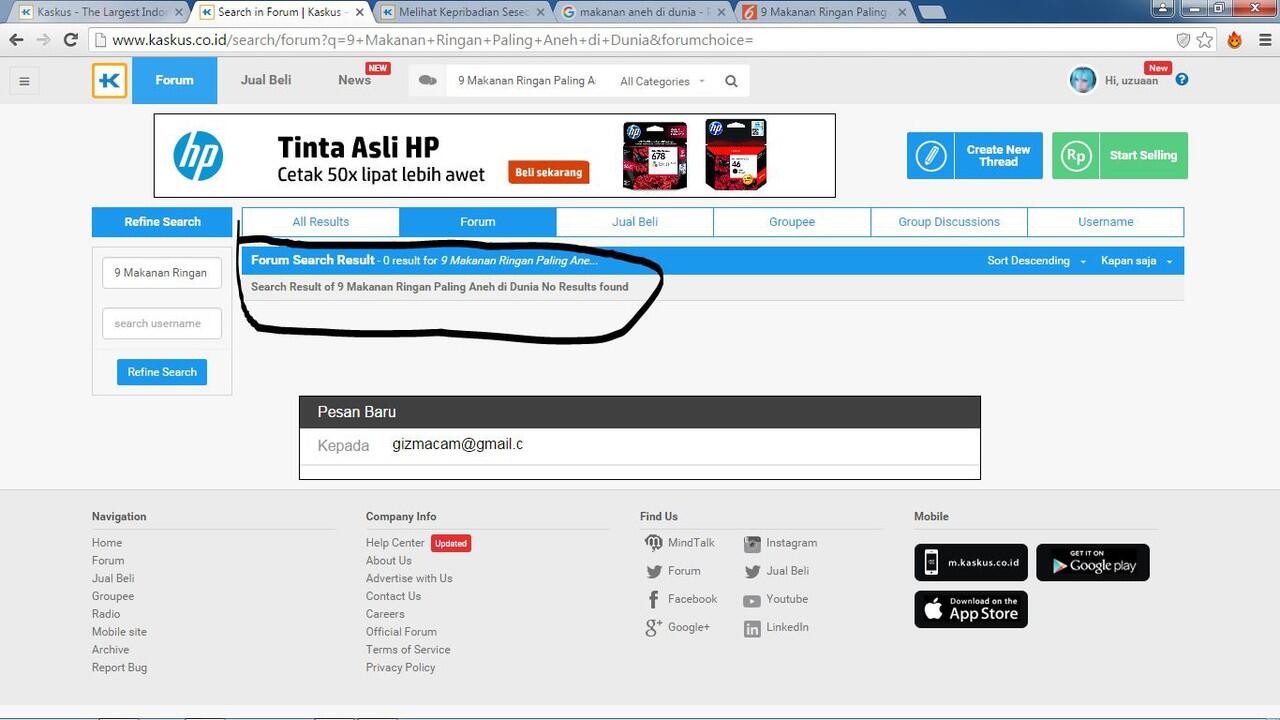Image resolution: width=1280 pixels, height=720 pixels.
Task: Switch to 'Kaskus - The Largest' browser tab
Action: click(x=101, y=12)
